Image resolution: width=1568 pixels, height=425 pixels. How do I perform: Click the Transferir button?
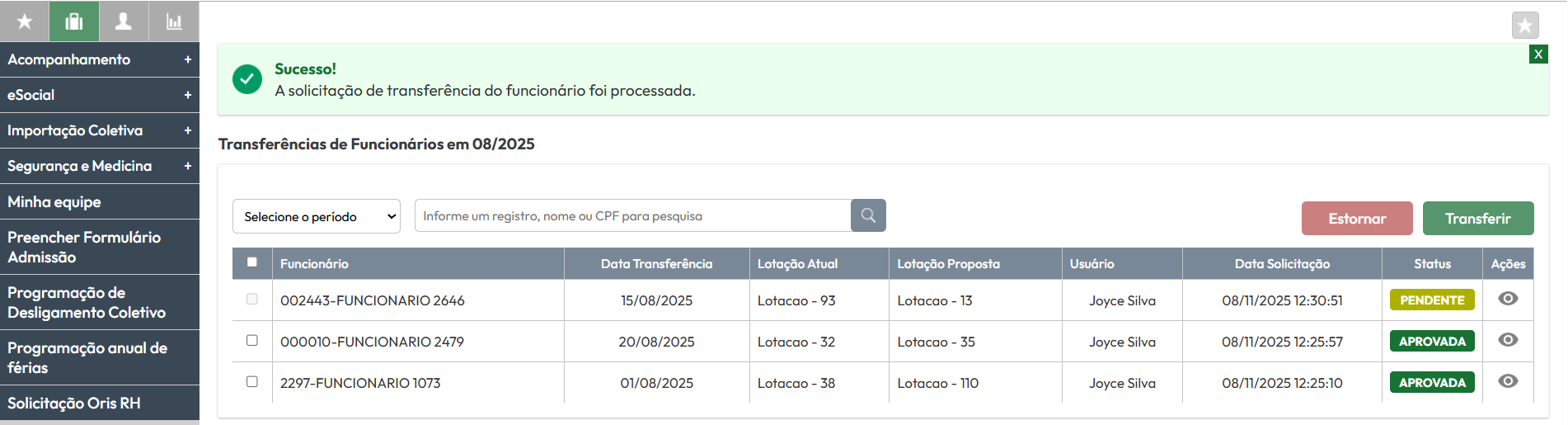click(1477, 219)
